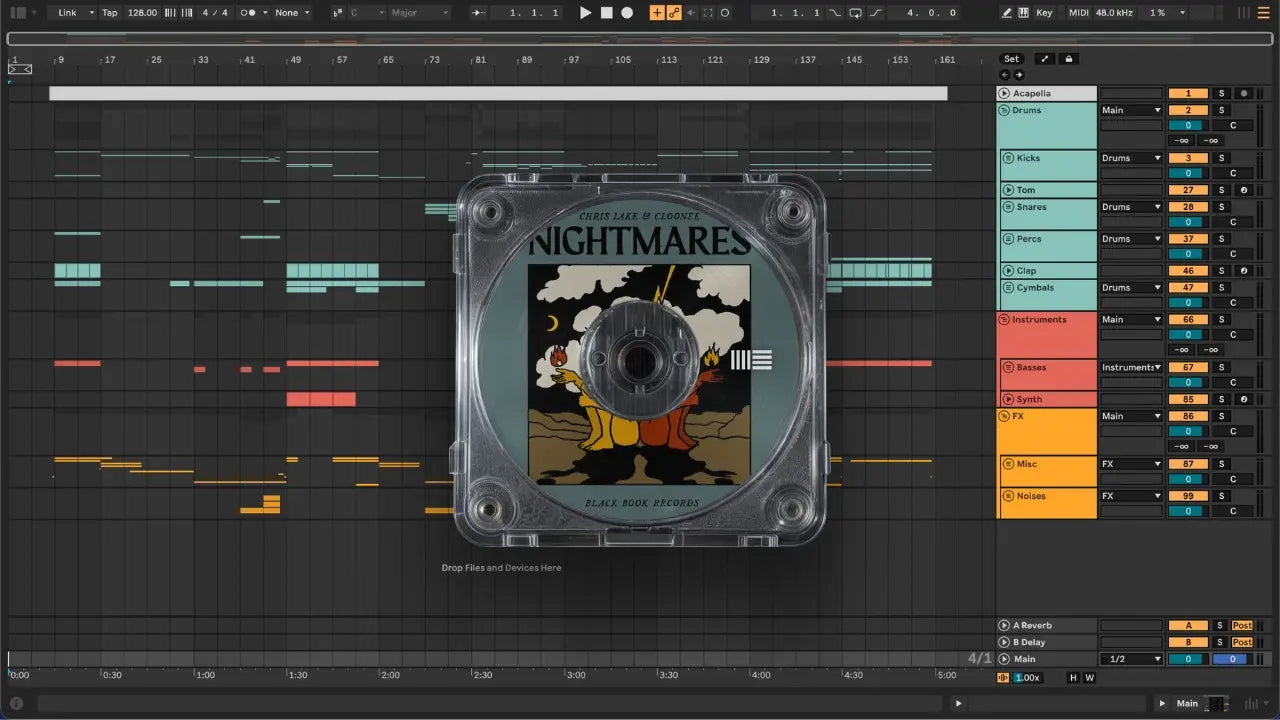Click the Drums track volume value
Image resolution: width=1280 pixels, height=720 pixels.
(1188, 125)
